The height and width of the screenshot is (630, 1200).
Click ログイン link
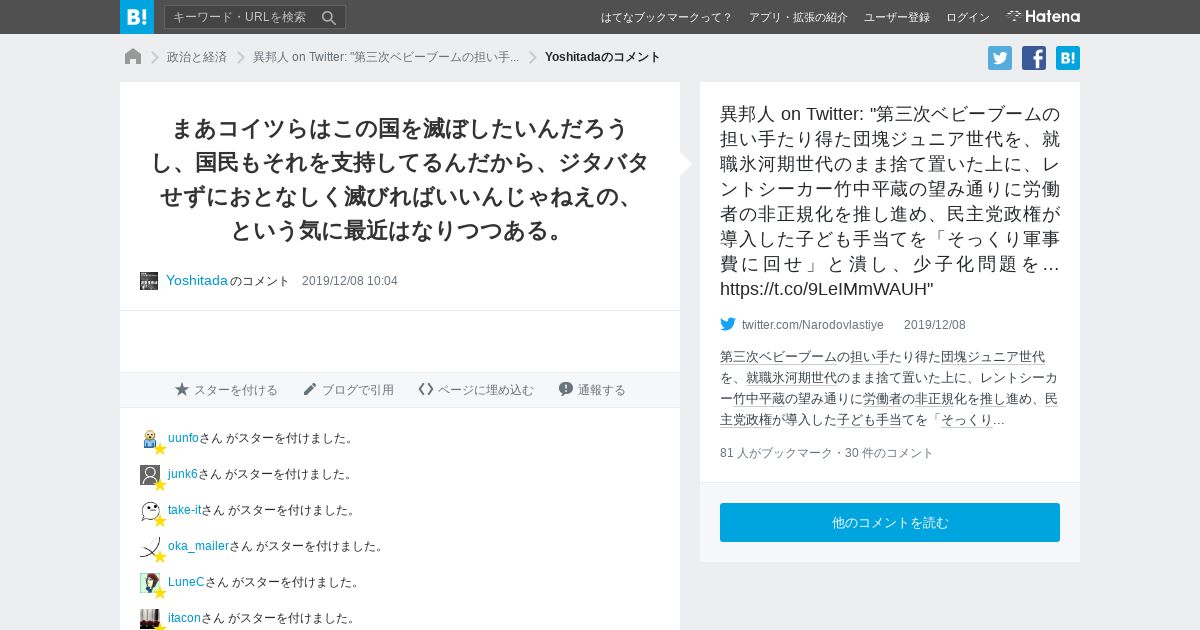pos(968,17)
